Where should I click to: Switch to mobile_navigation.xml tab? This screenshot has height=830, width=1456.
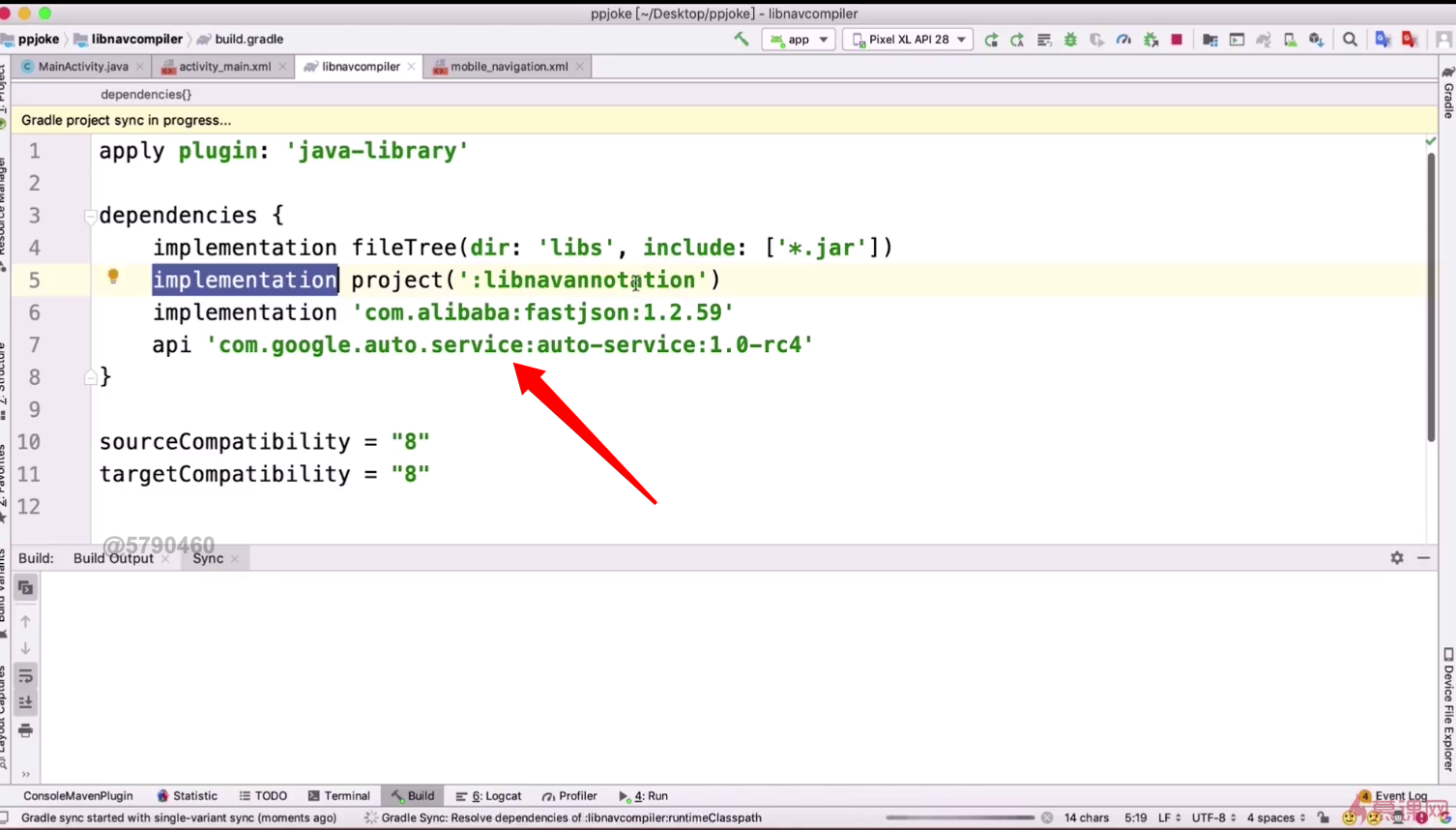click(x=509, y=67)
